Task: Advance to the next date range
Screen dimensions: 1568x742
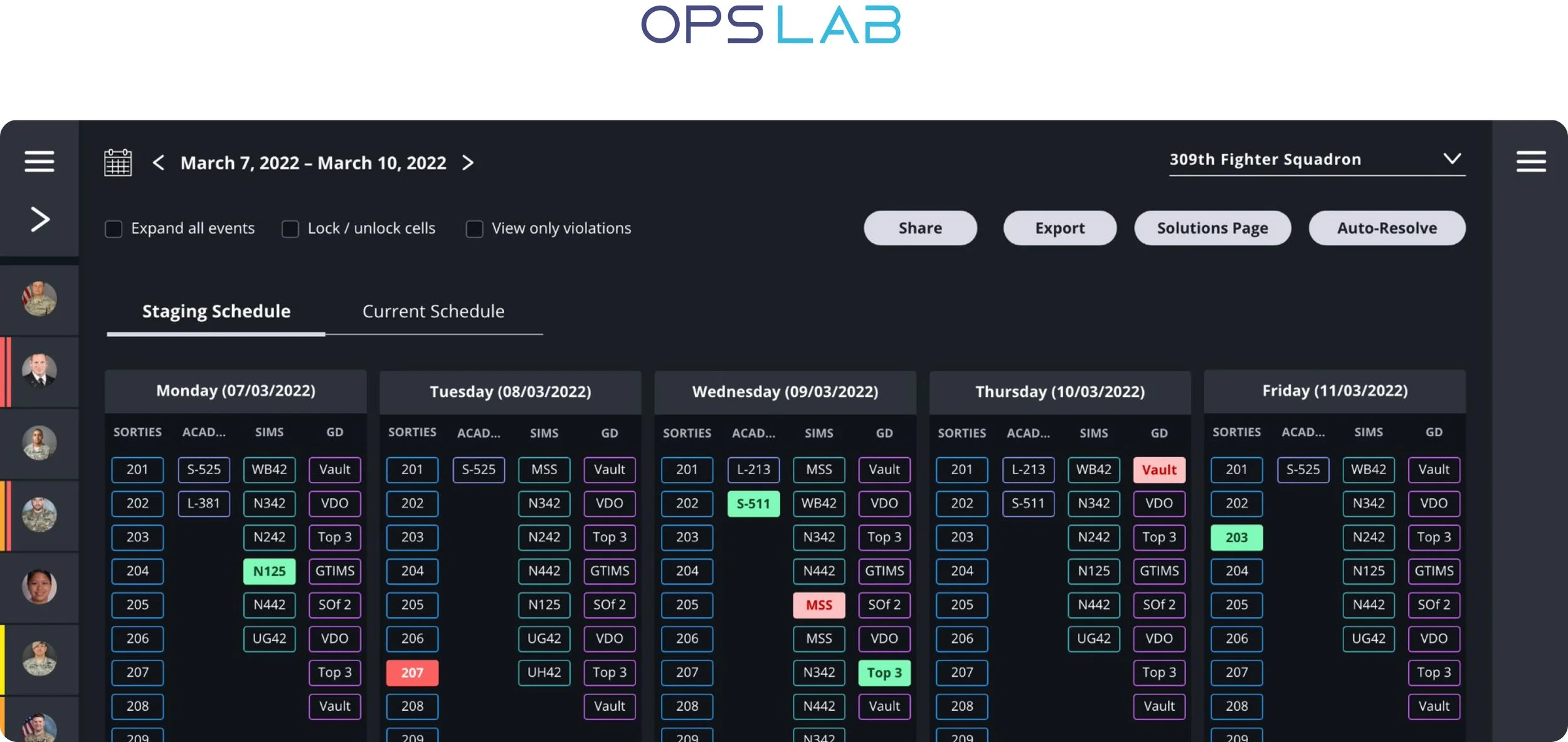Action: [468, 162]
